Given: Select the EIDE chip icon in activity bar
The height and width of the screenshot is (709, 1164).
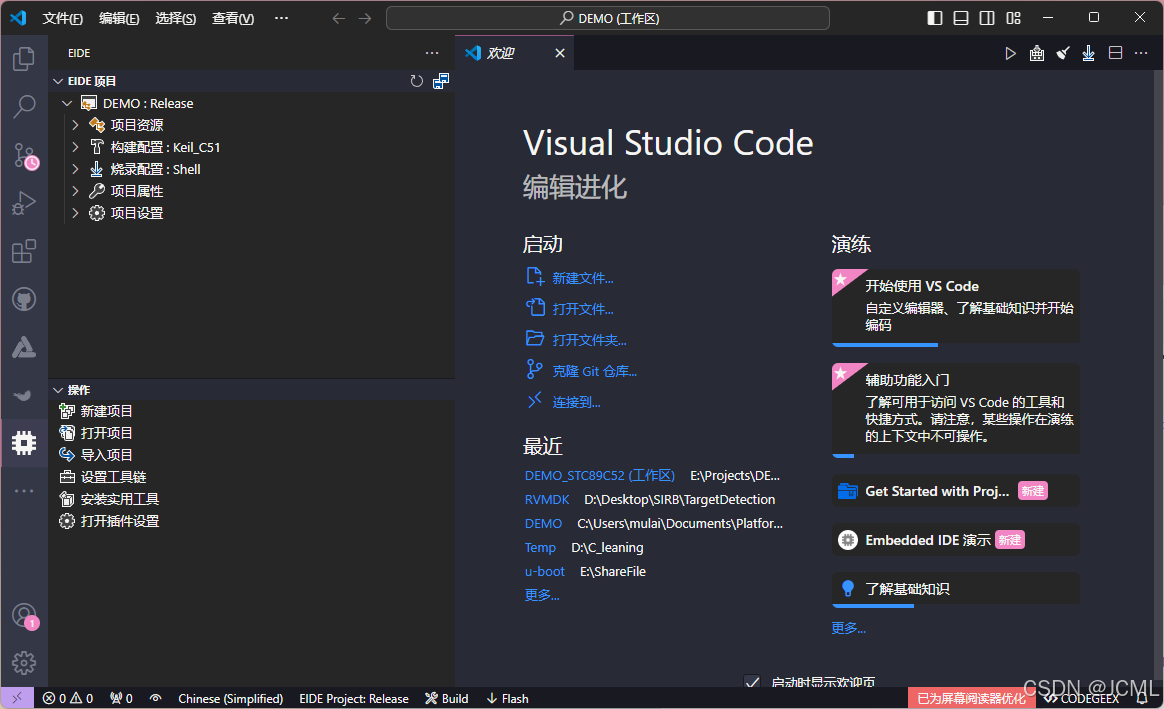Looking at the screenshot, I should point(24,443).
